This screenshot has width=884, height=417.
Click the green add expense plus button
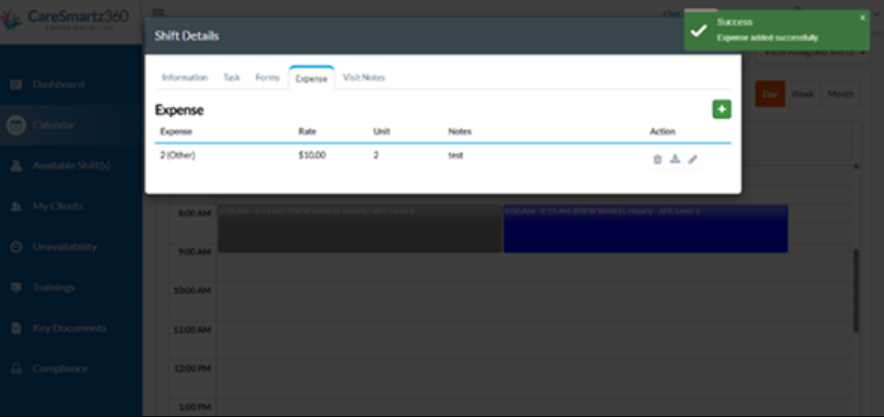click(x=722, y=109)
